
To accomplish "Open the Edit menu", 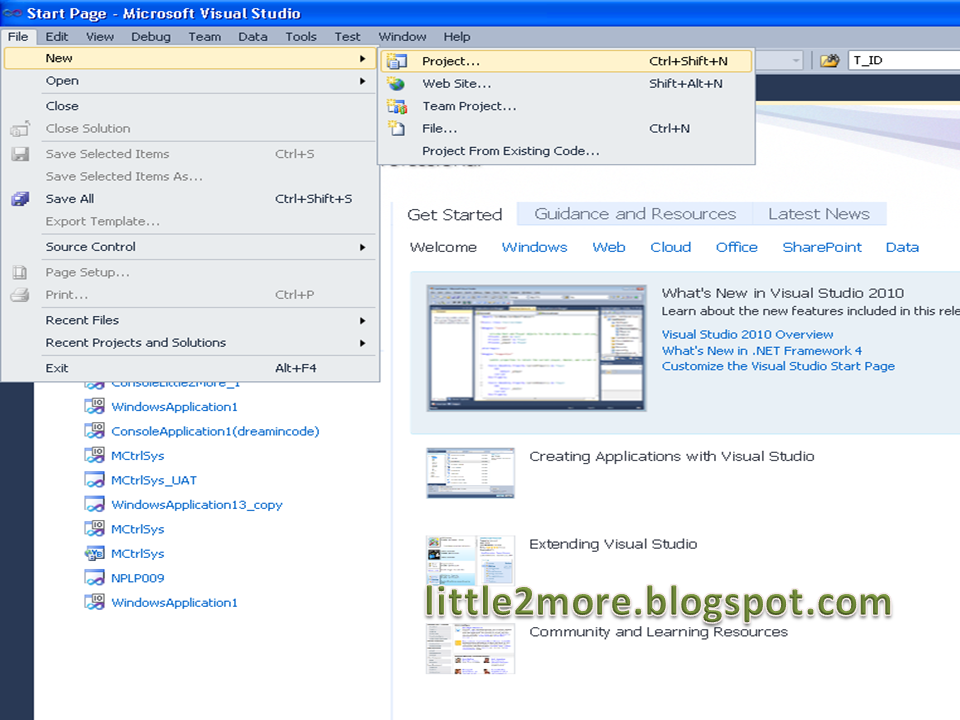I will pyautogui.click(x=56, y=37).
